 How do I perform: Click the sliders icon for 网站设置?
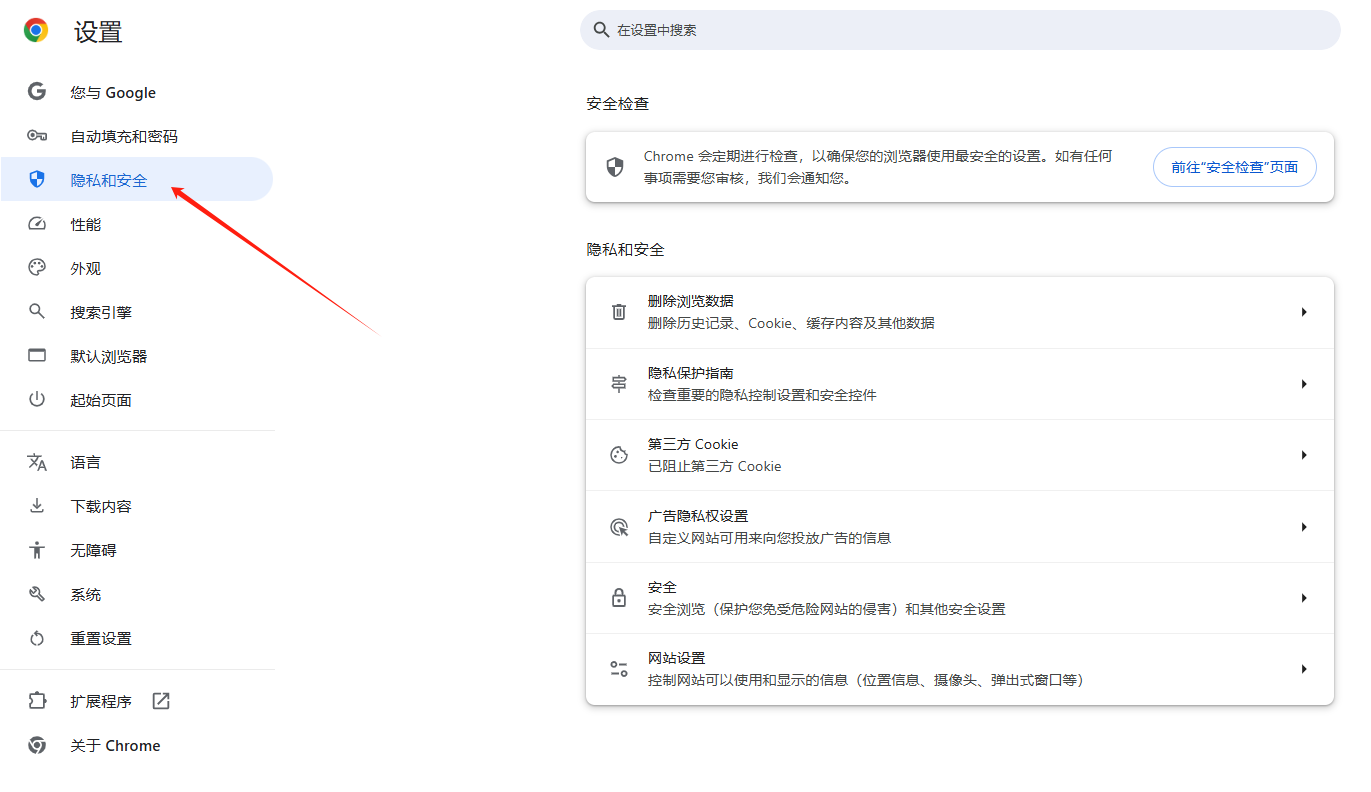619,669
